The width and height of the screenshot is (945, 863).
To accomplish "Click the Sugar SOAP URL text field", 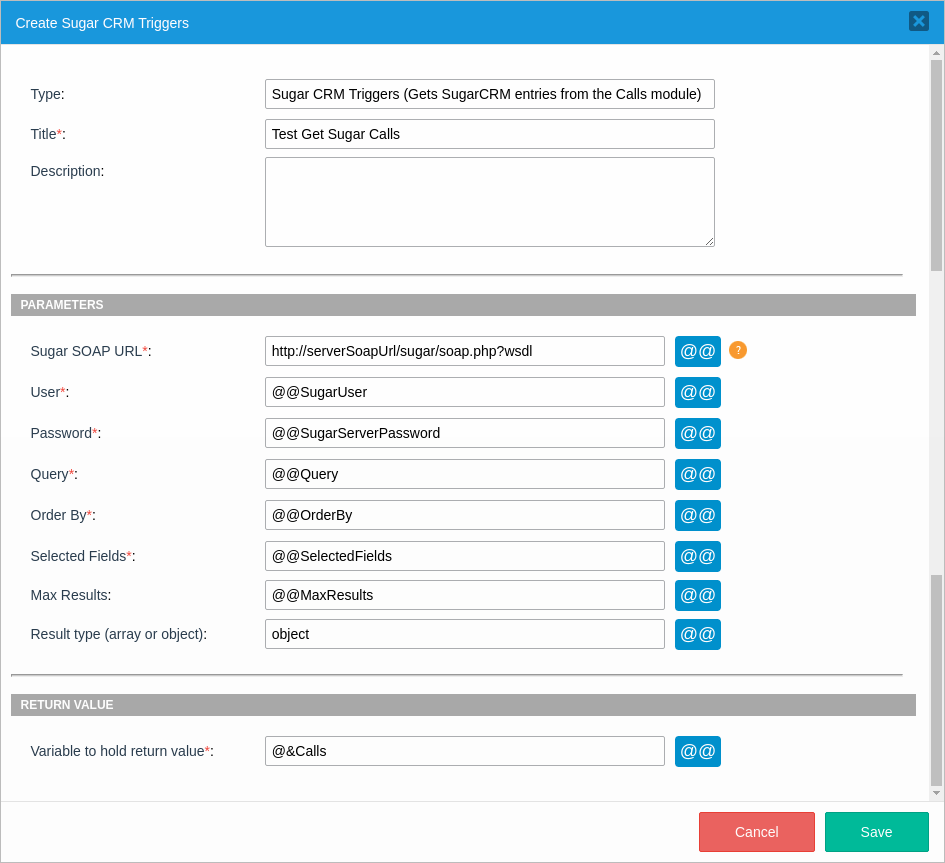I will pos(464,351).
